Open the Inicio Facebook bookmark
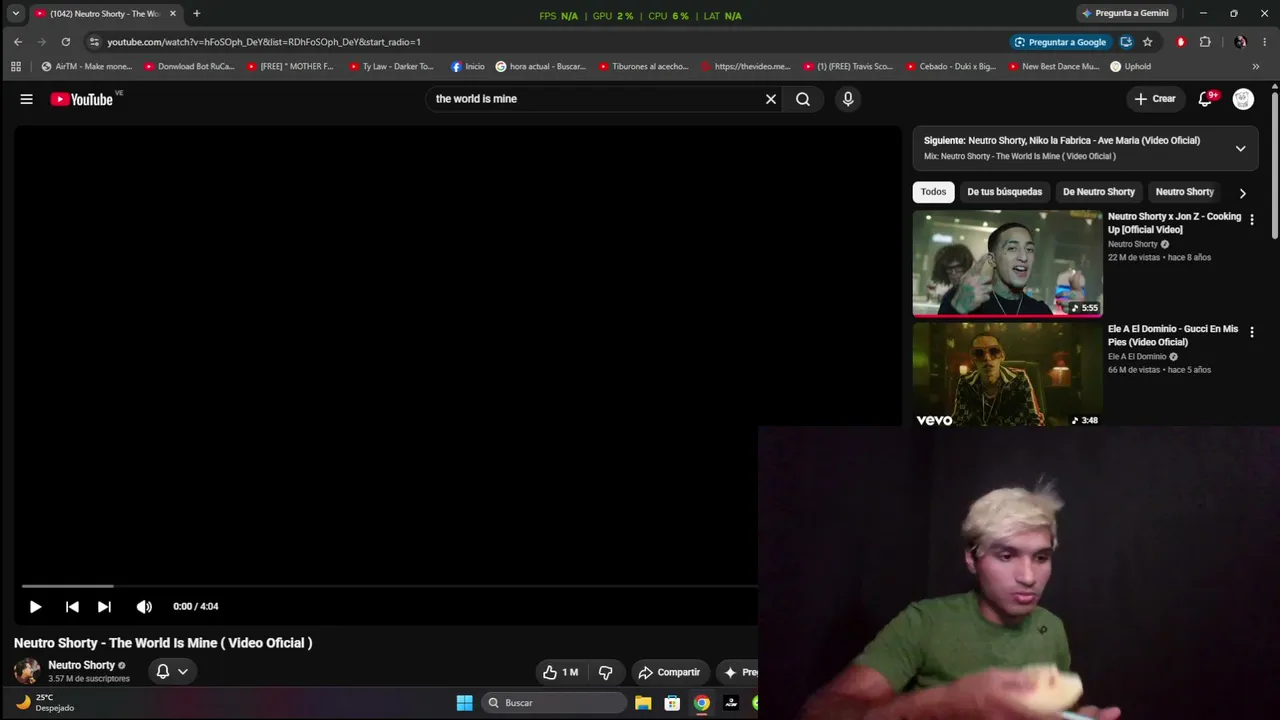Image resolution: width=1280 pixels, height=720 pixels. tap(468, 67)
